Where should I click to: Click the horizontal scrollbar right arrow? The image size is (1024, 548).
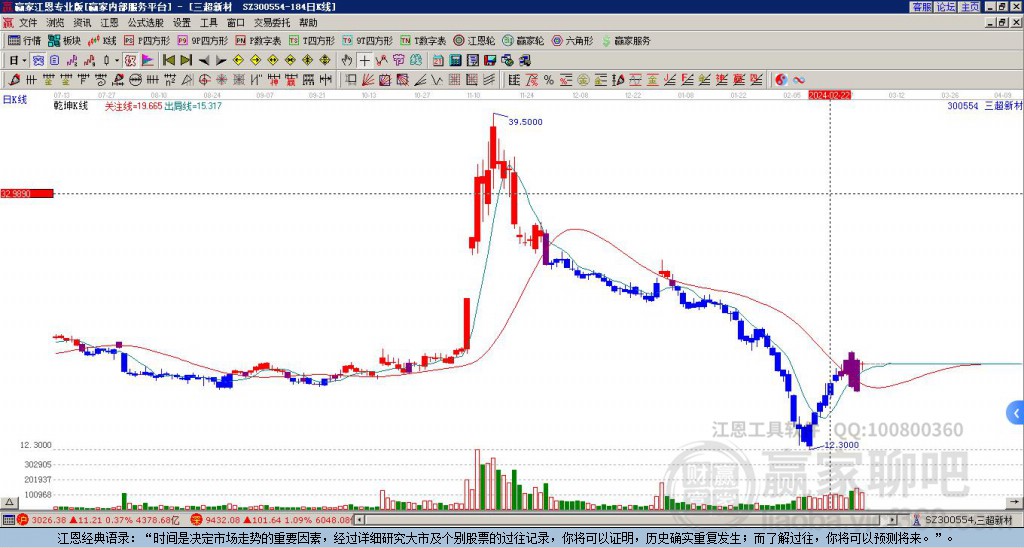click(x=893, y=520)
